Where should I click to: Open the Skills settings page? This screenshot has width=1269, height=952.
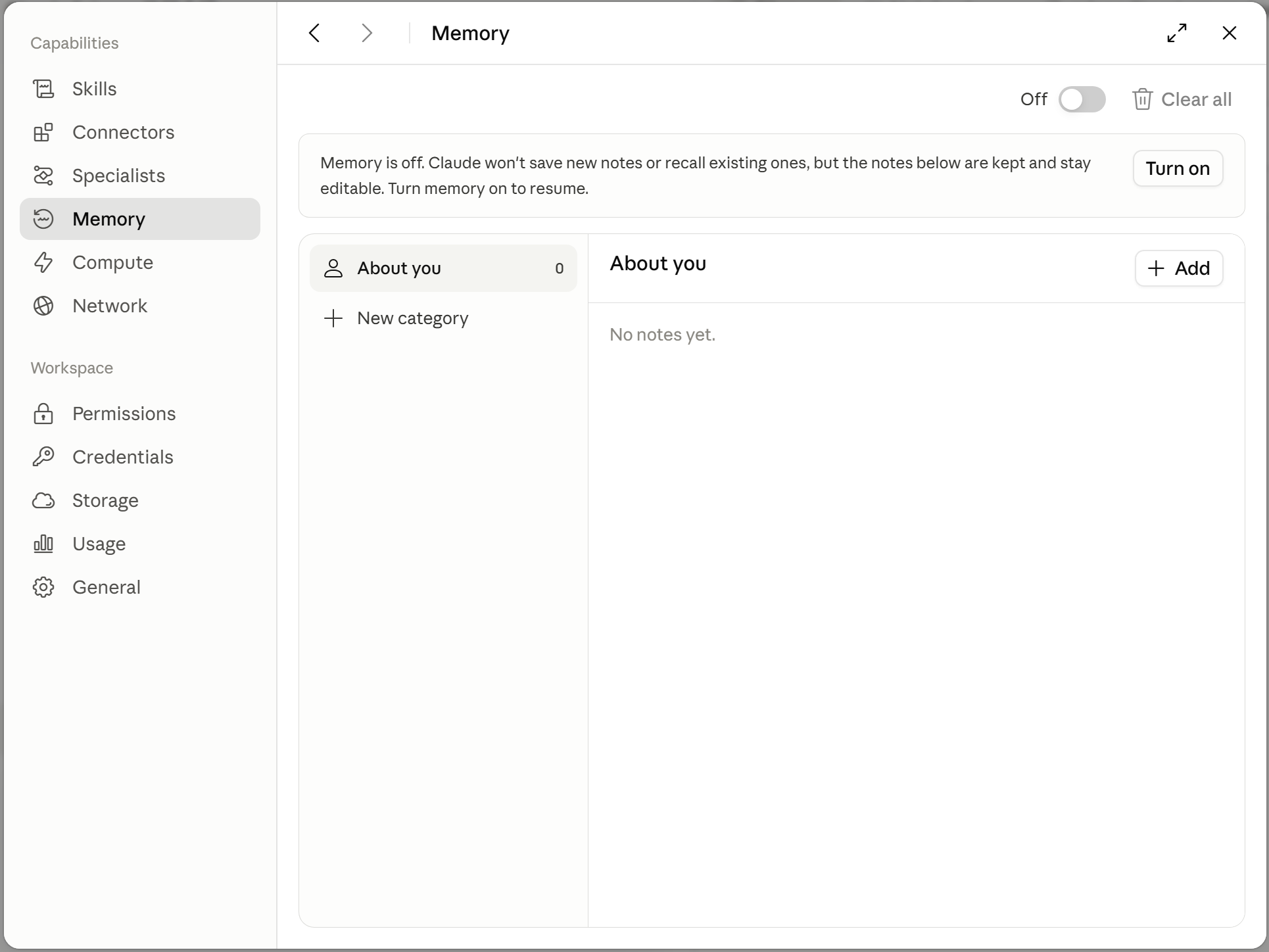(x=140, y=89)
